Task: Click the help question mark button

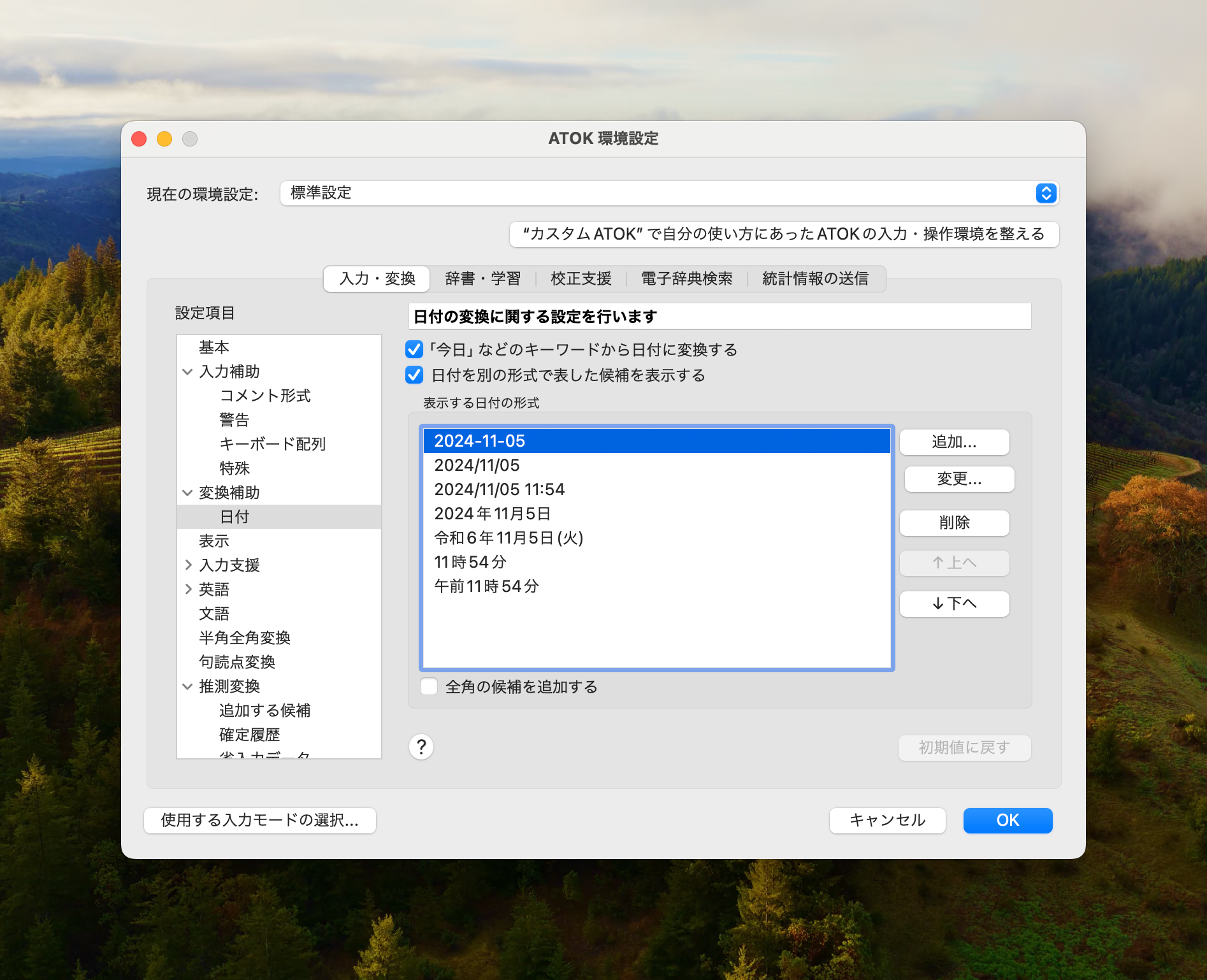Action: tap(421, 747)
